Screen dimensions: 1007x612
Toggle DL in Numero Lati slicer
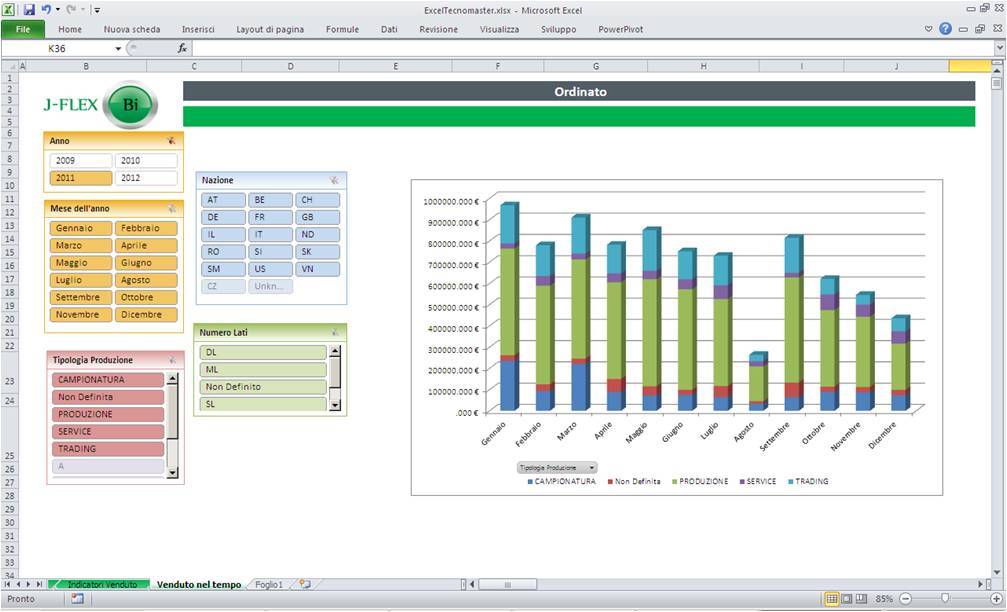[x=263, y=352]
